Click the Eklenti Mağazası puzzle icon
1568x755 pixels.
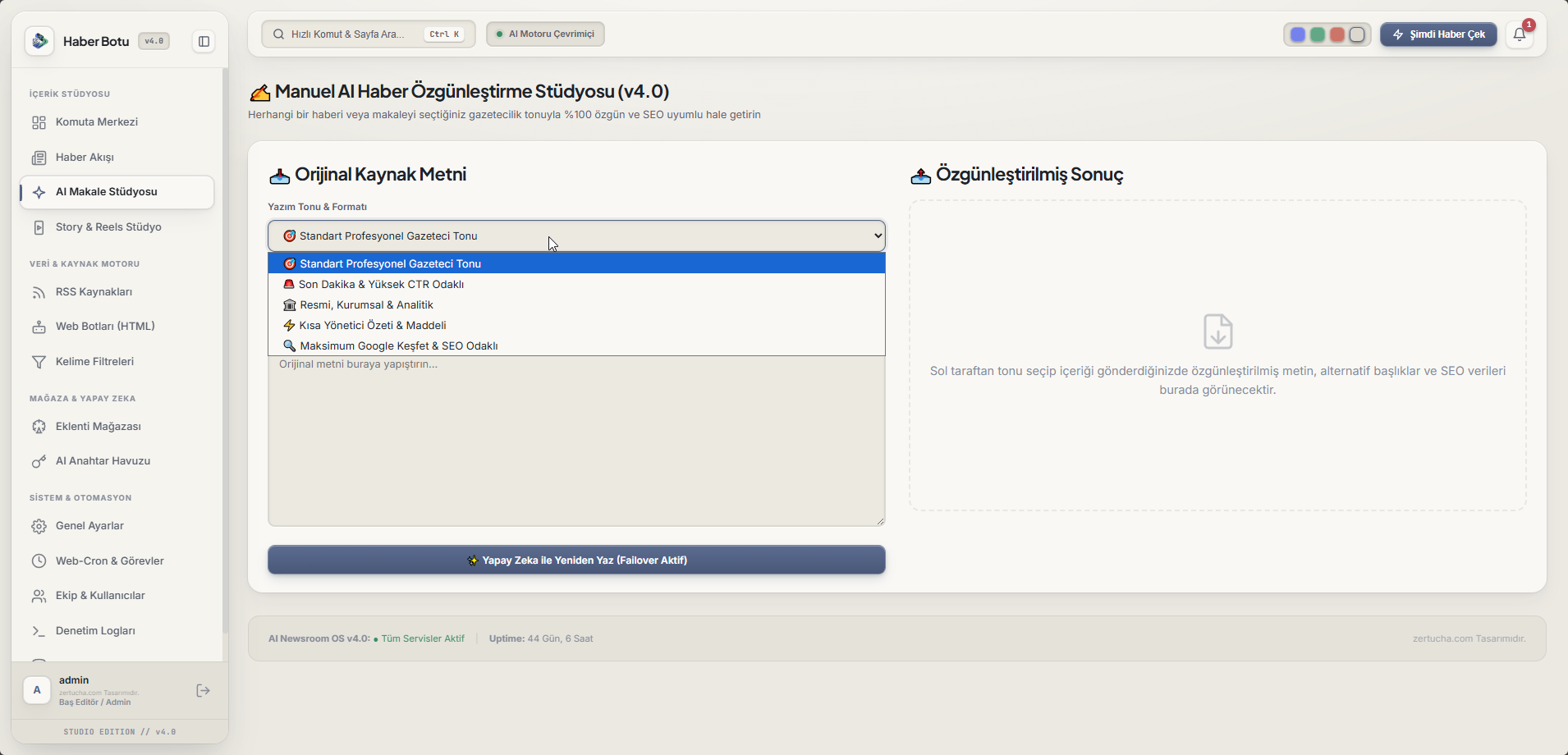(39, 427)
